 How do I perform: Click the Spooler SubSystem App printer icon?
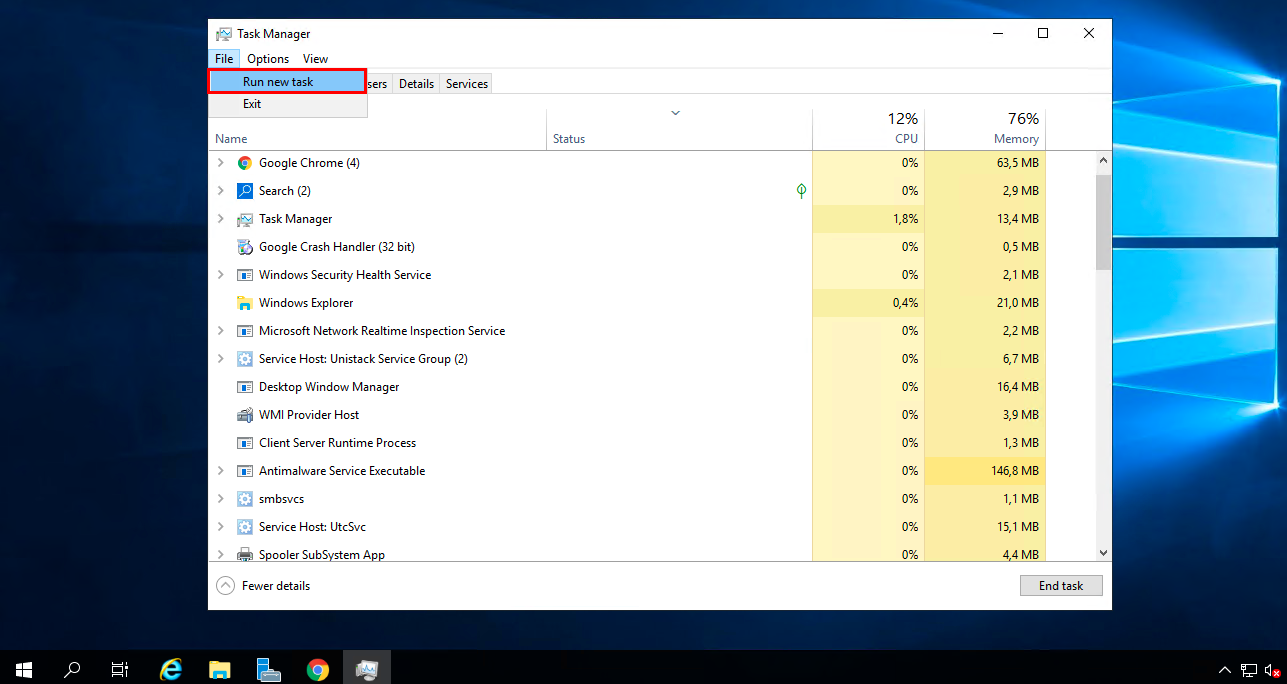[x=245, y=554]
